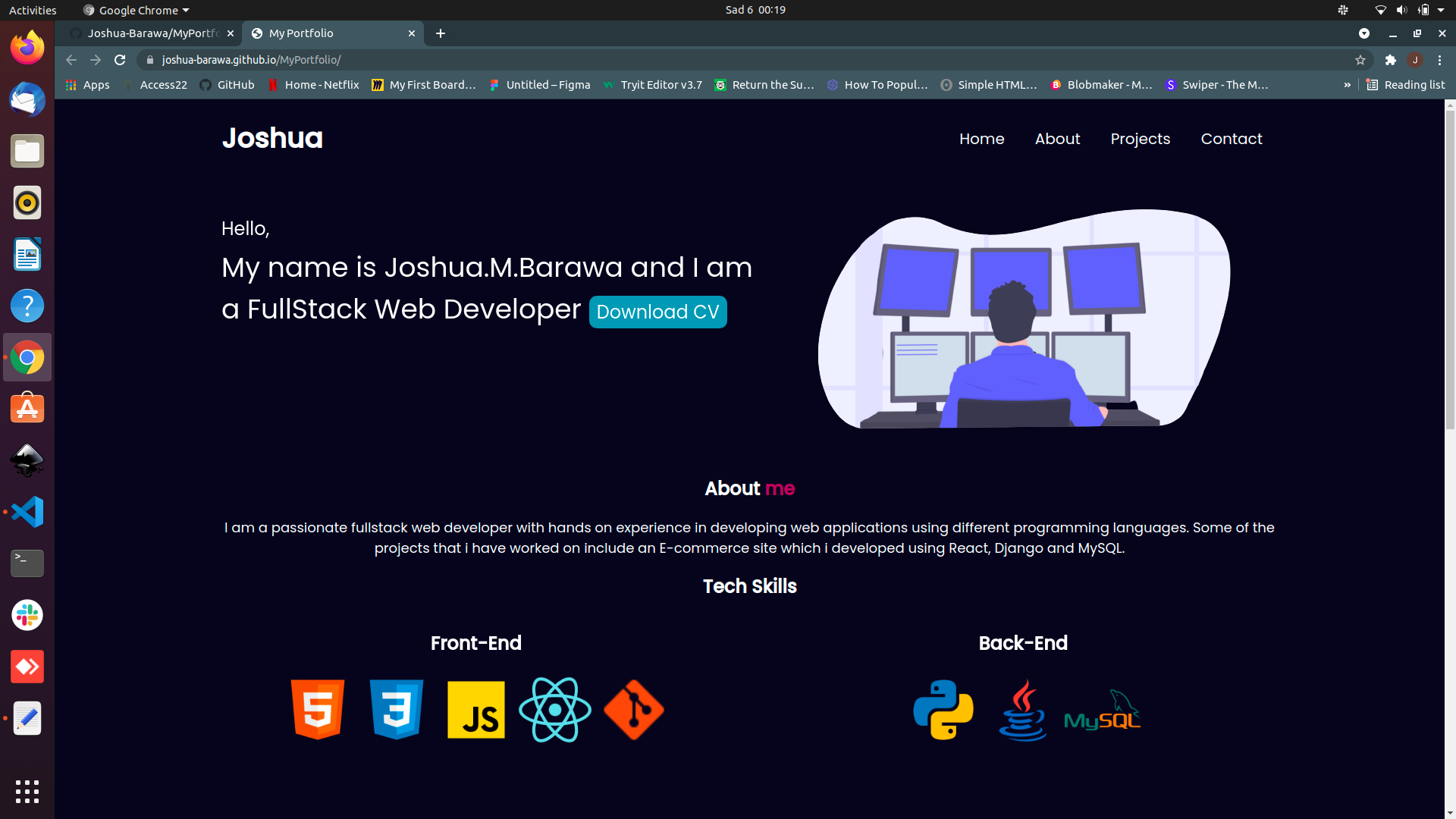Open a new tab with plus button
Viewport: 1456px width, 819px height.
pos(441,33)
